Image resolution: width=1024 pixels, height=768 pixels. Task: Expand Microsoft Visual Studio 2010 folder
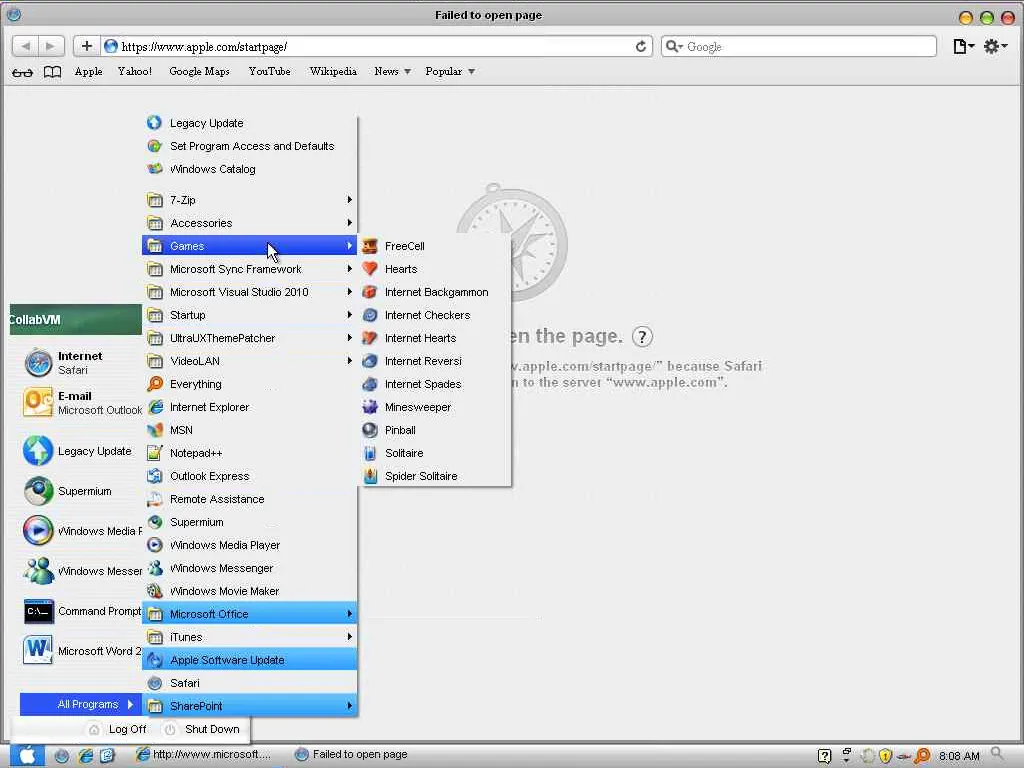249,292
